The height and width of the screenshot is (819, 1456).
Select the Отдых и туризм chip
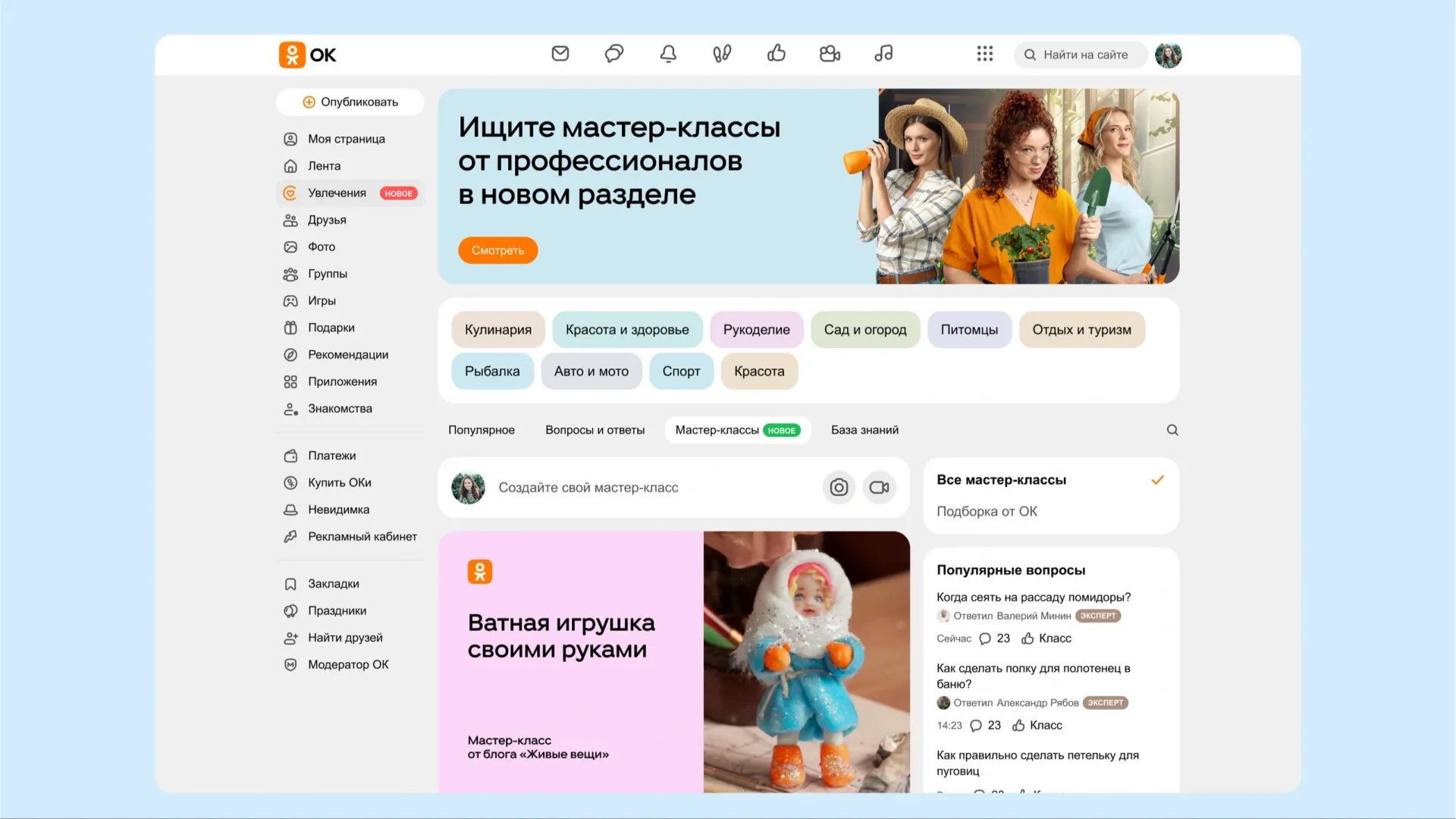(x=1081, y=330)
